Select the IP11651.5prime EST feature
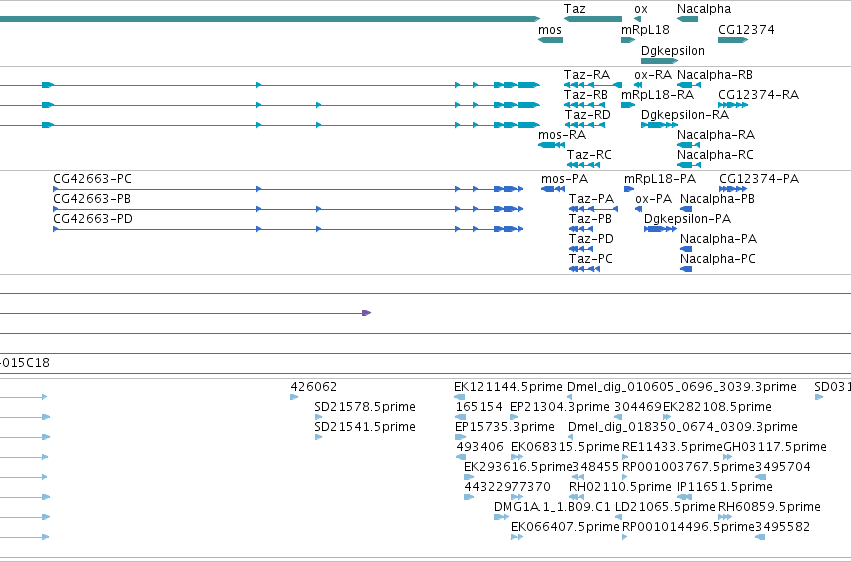The image size is (851, 562). coord(685,497)
